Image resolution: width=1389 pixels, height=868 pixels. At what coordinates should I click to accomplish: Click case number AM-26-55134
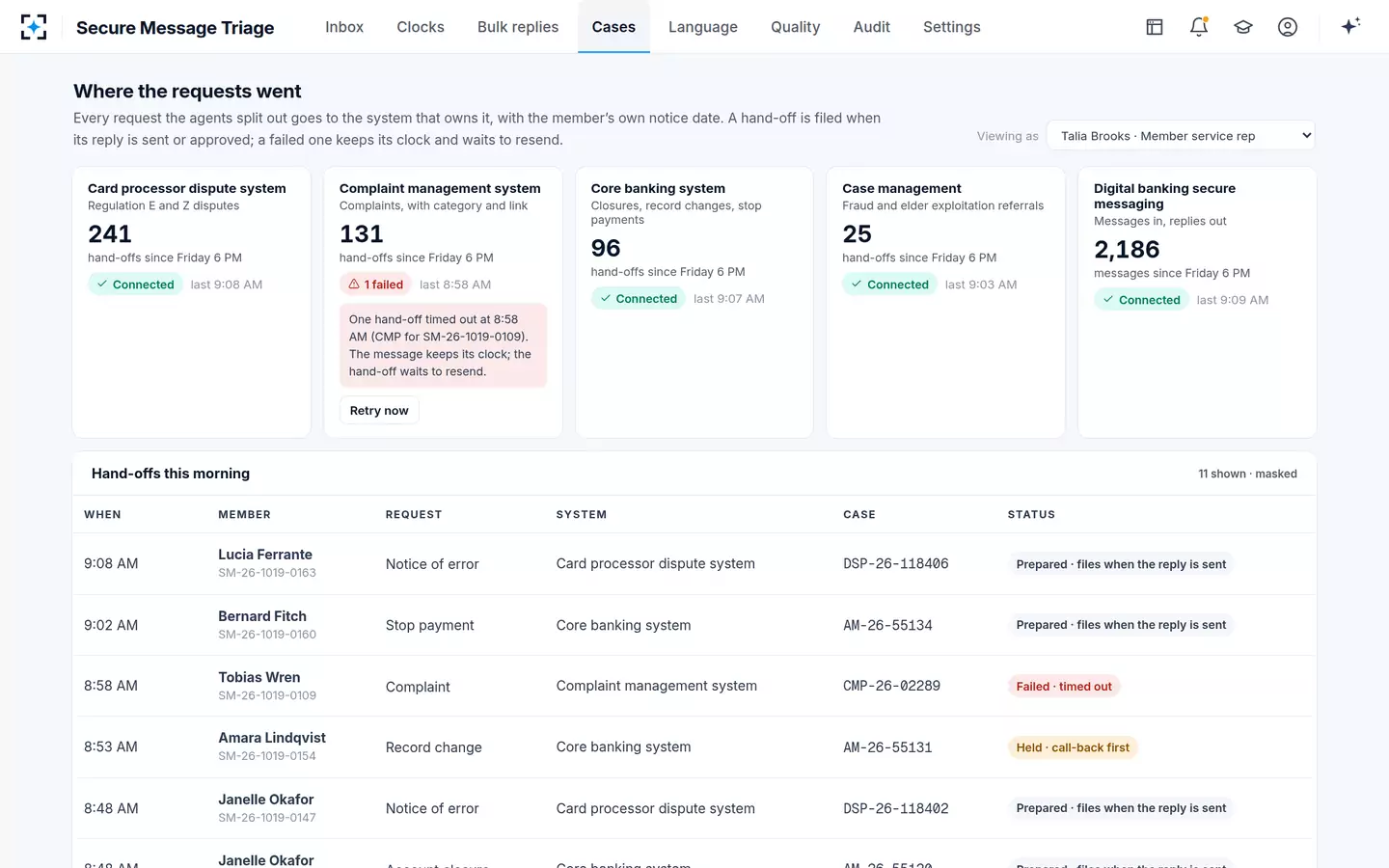point(887,625)
